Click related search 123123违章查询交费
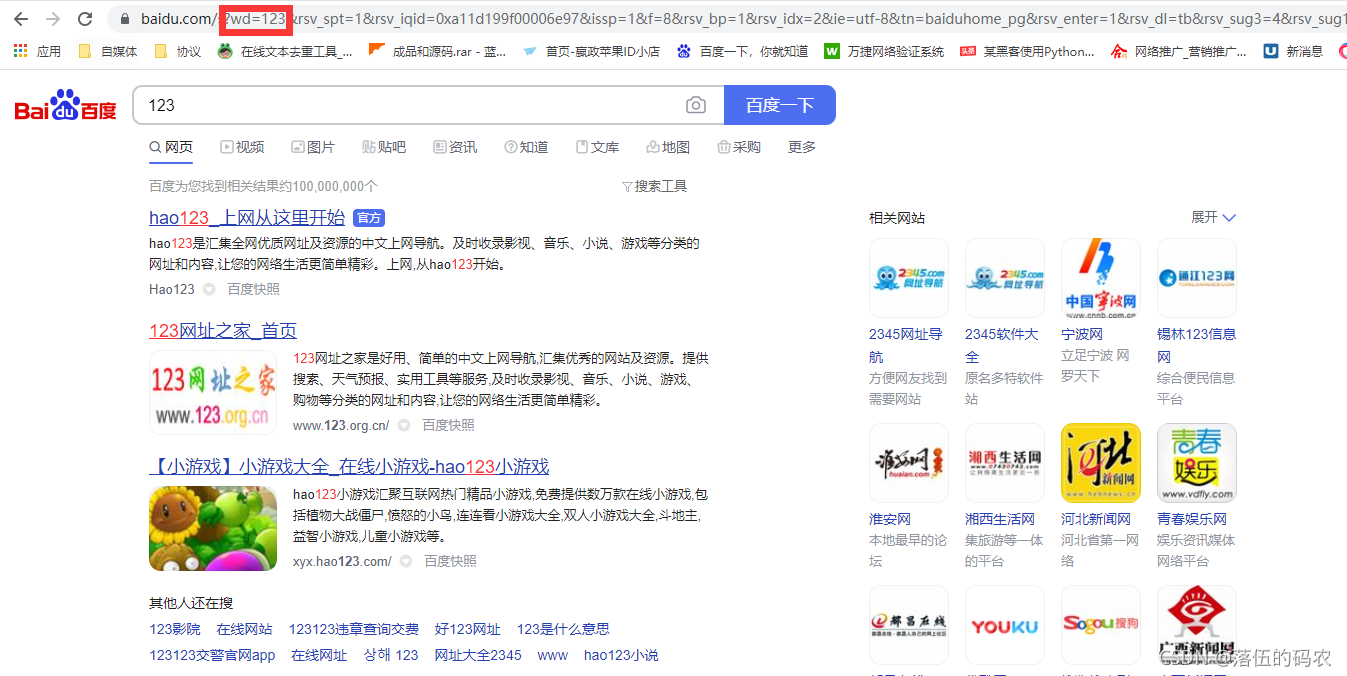This screenshot has width=1347, height=676. [354, 629]
